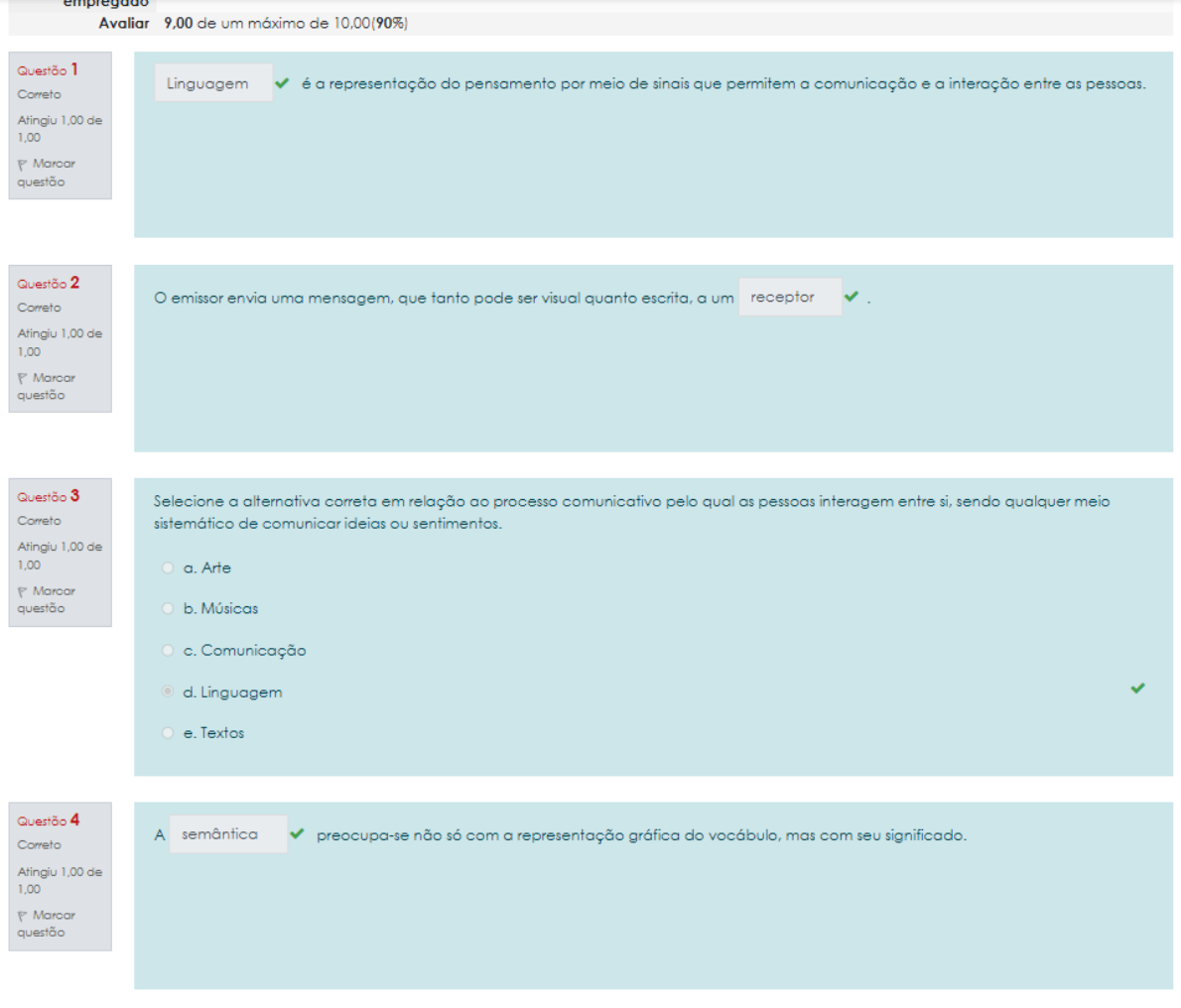The height and width of the screenshot is (1008, 1181).
Task: Click green checkmark next to receptor field
Action: [852, 297]
